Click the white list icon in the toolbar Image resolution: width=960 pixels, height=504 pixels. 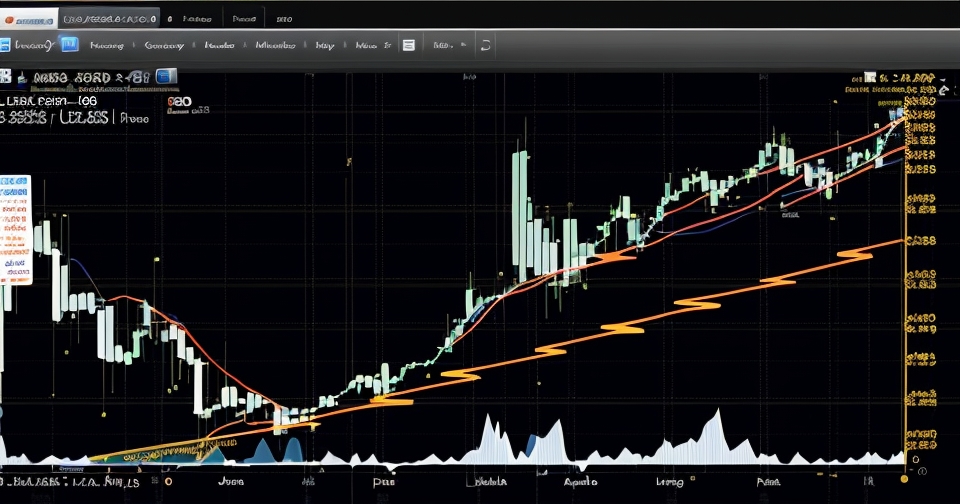408,45
